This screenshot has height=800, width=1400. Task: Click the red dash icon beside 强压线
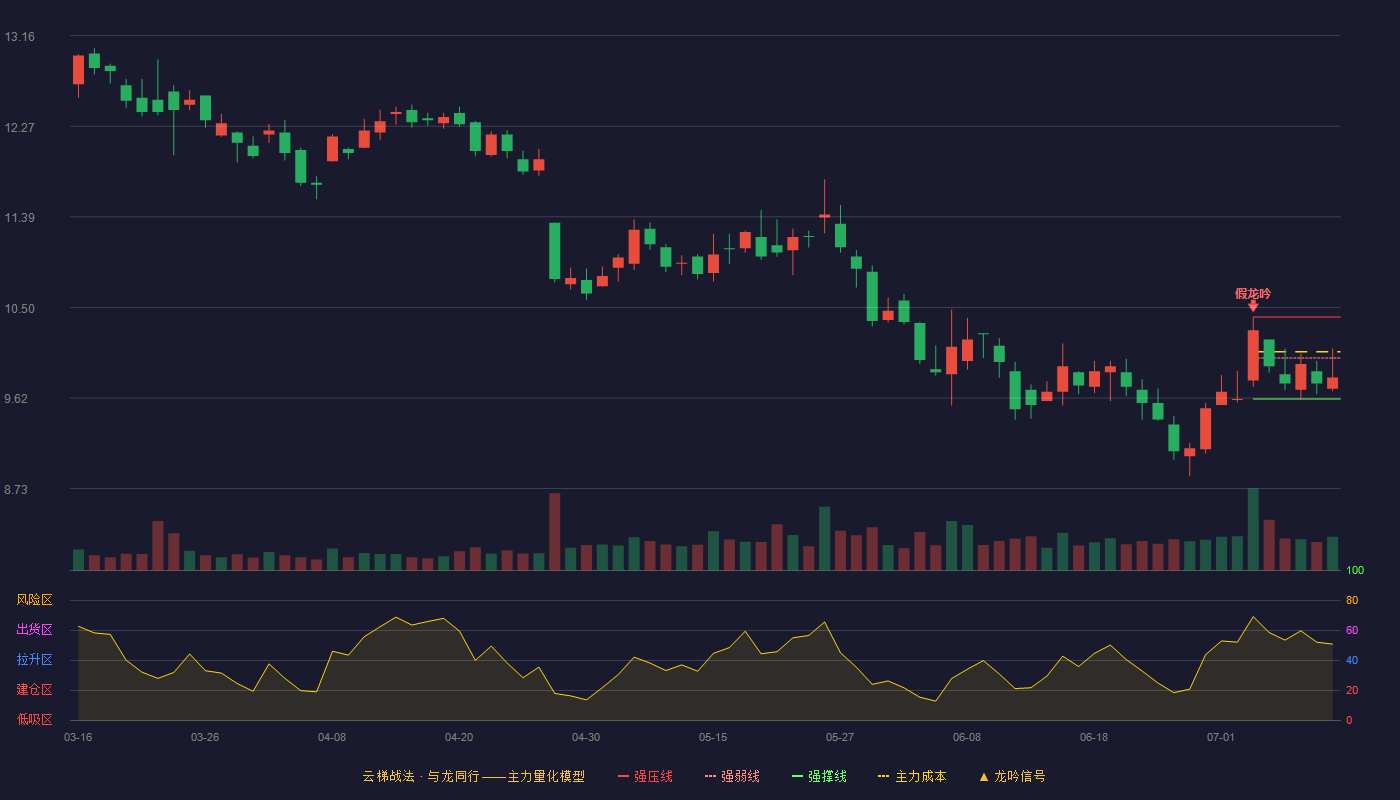click(624, 776)
